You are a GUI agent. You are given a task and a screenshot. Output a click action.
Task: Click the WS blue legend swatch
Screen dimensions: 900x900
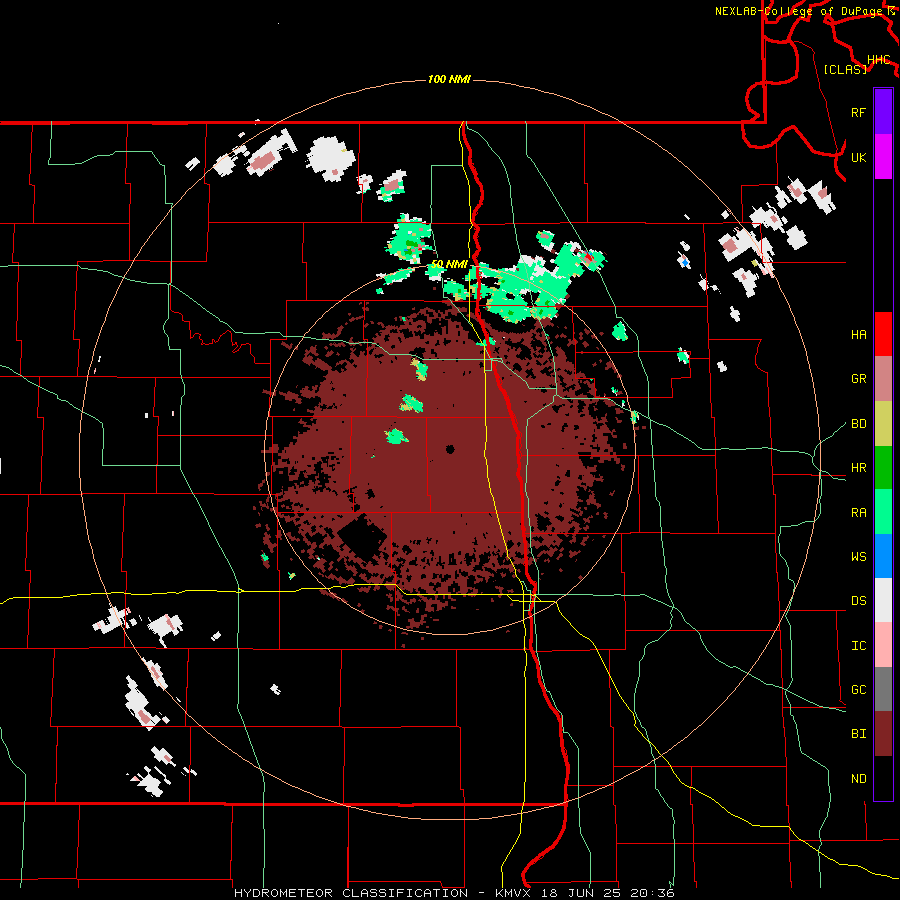pos(883,556)
